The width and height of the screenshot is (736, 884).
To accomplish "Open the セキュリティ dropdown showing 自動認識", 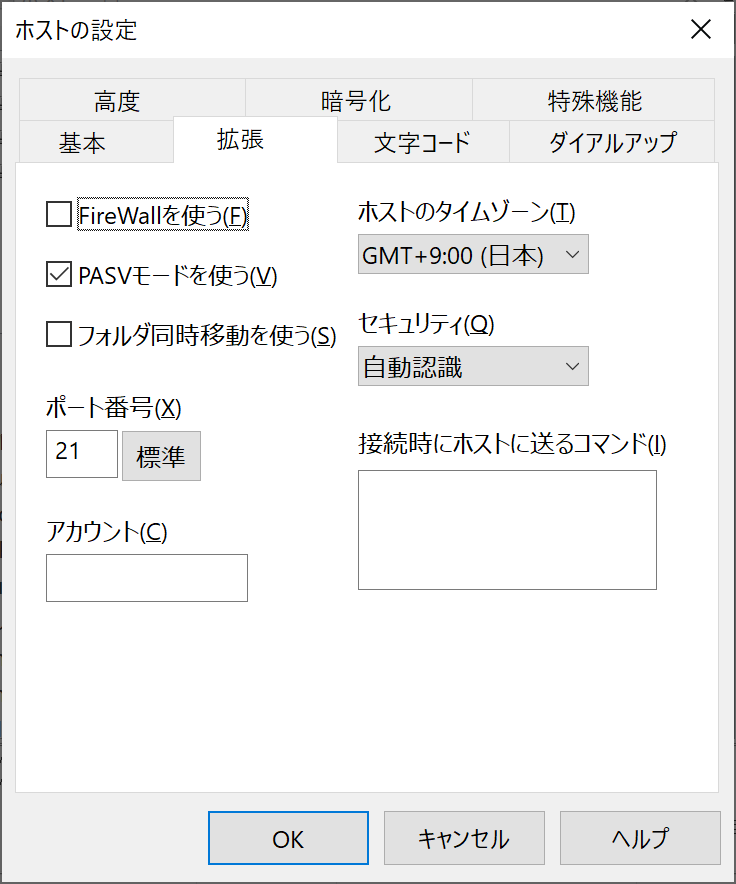I will [473, 366].
